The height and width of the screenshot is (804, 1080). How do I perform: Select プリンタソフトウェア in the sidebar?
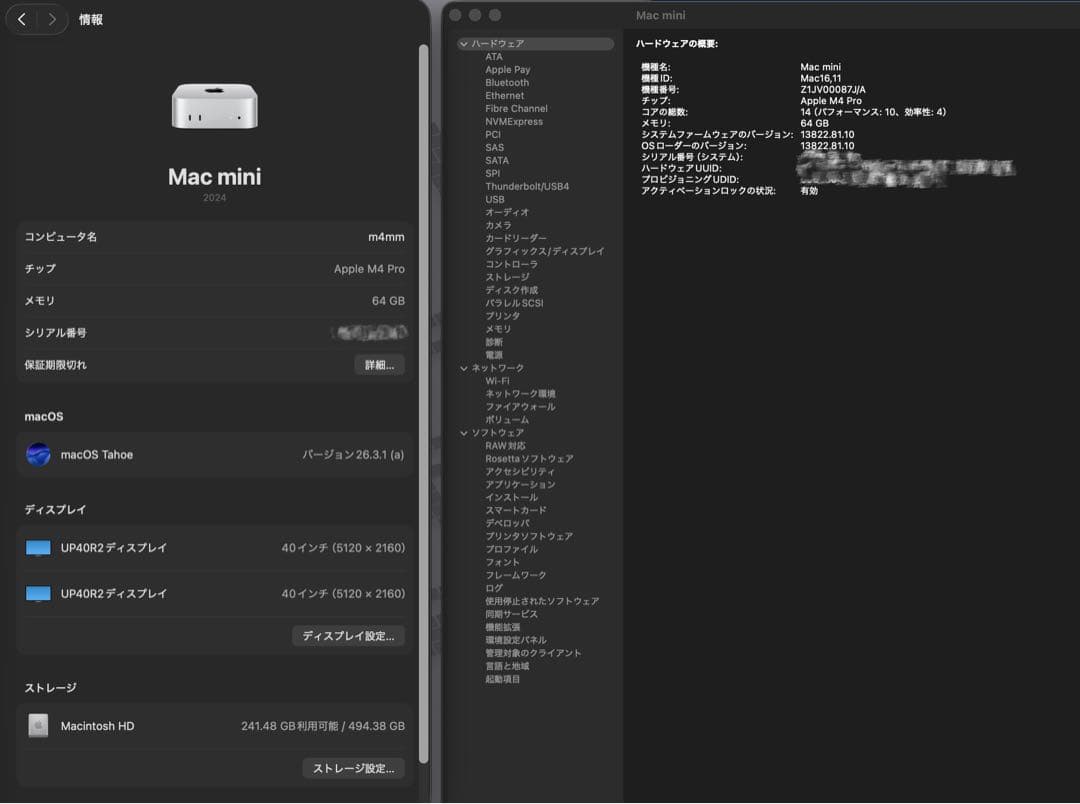click(529, 537)
